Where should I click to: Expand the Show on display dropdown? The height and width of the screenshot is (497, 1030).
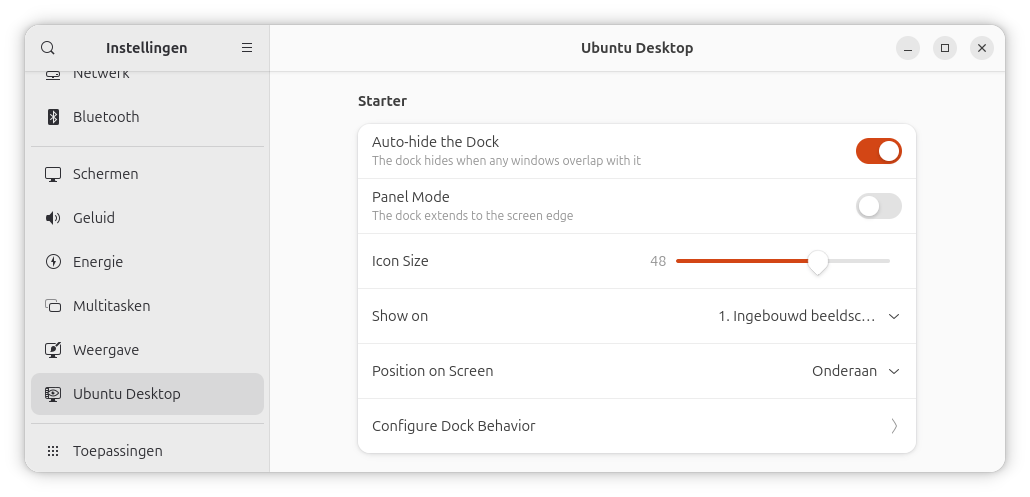click(808, 316)
